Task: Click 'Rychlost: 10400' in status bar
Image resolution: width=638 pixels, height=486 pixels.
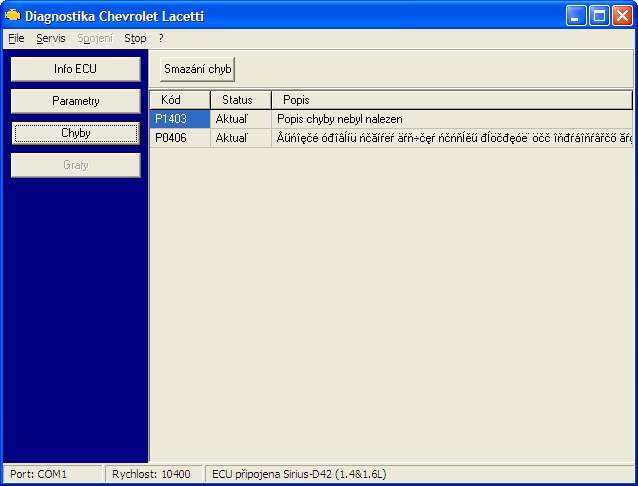Action: tap(151, 474)
